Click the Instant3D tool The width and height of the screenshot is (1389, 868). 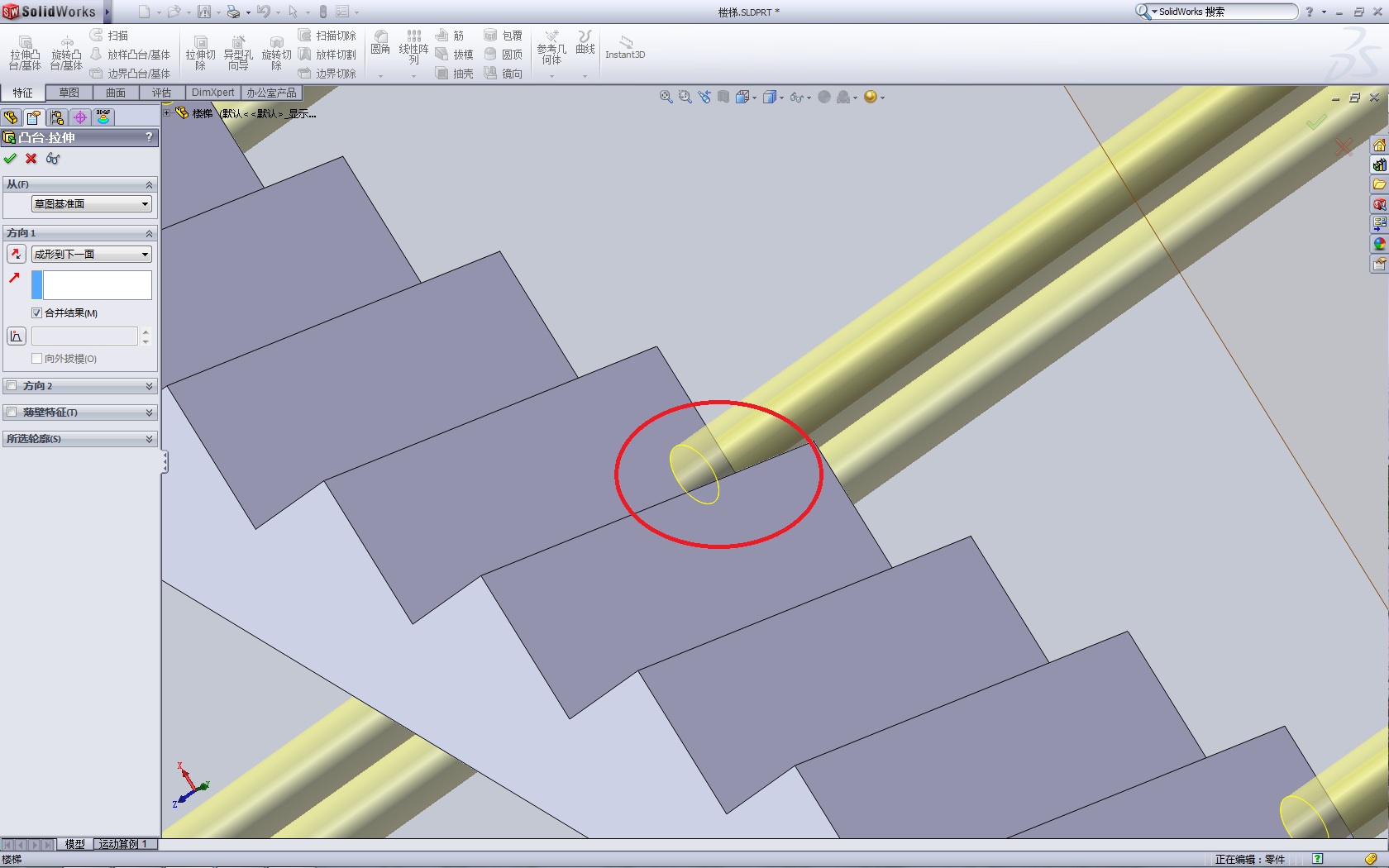click(x=625, y=47)
